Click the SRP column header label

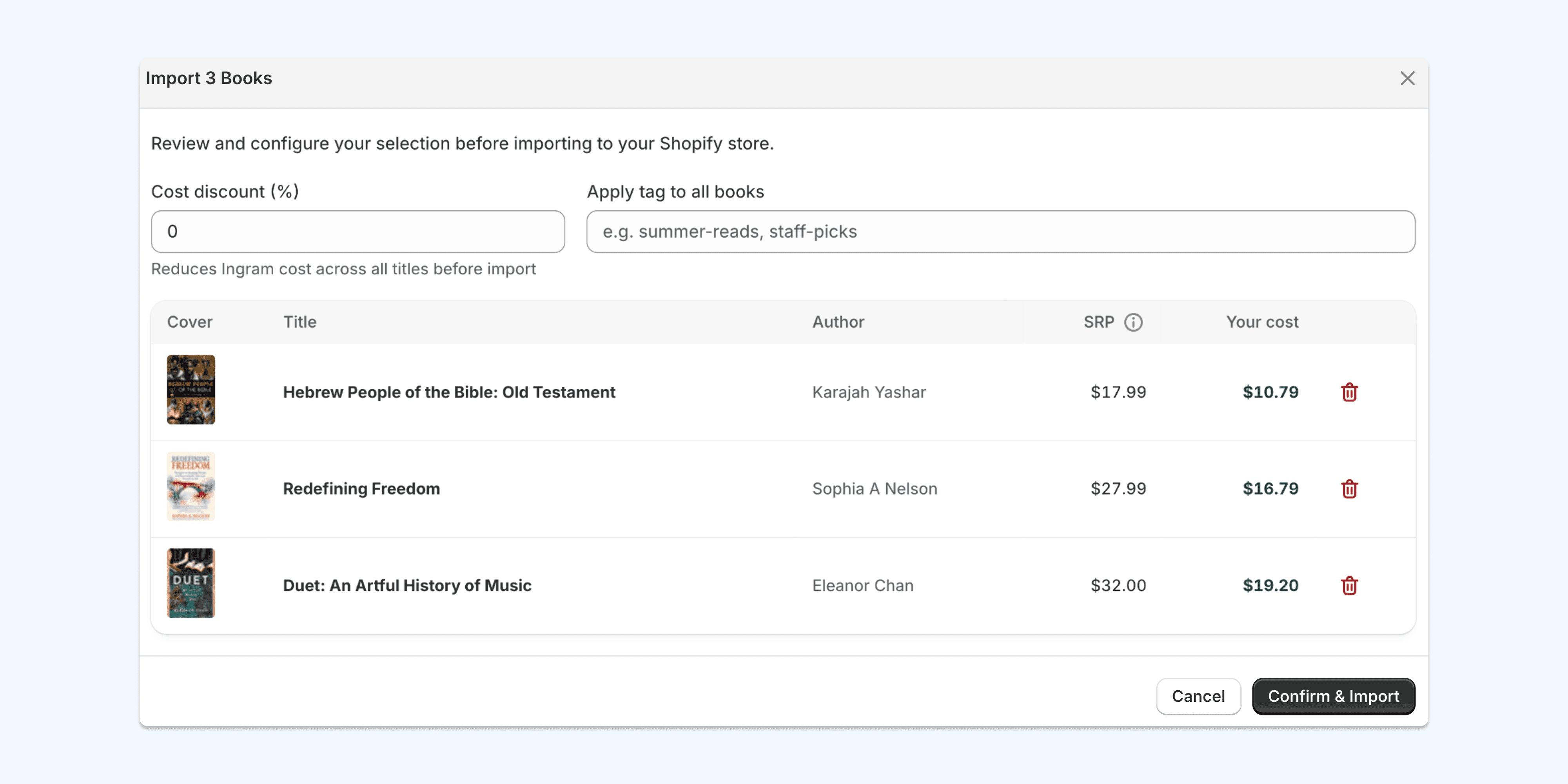(1099, 322)
